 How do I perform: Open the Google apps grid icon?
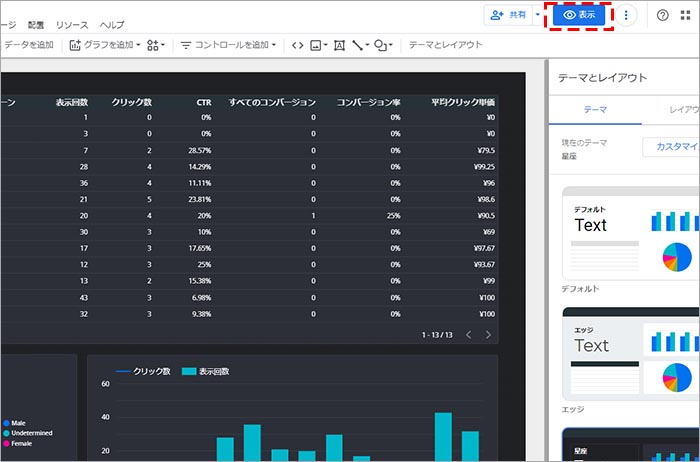tap(686, 16)
